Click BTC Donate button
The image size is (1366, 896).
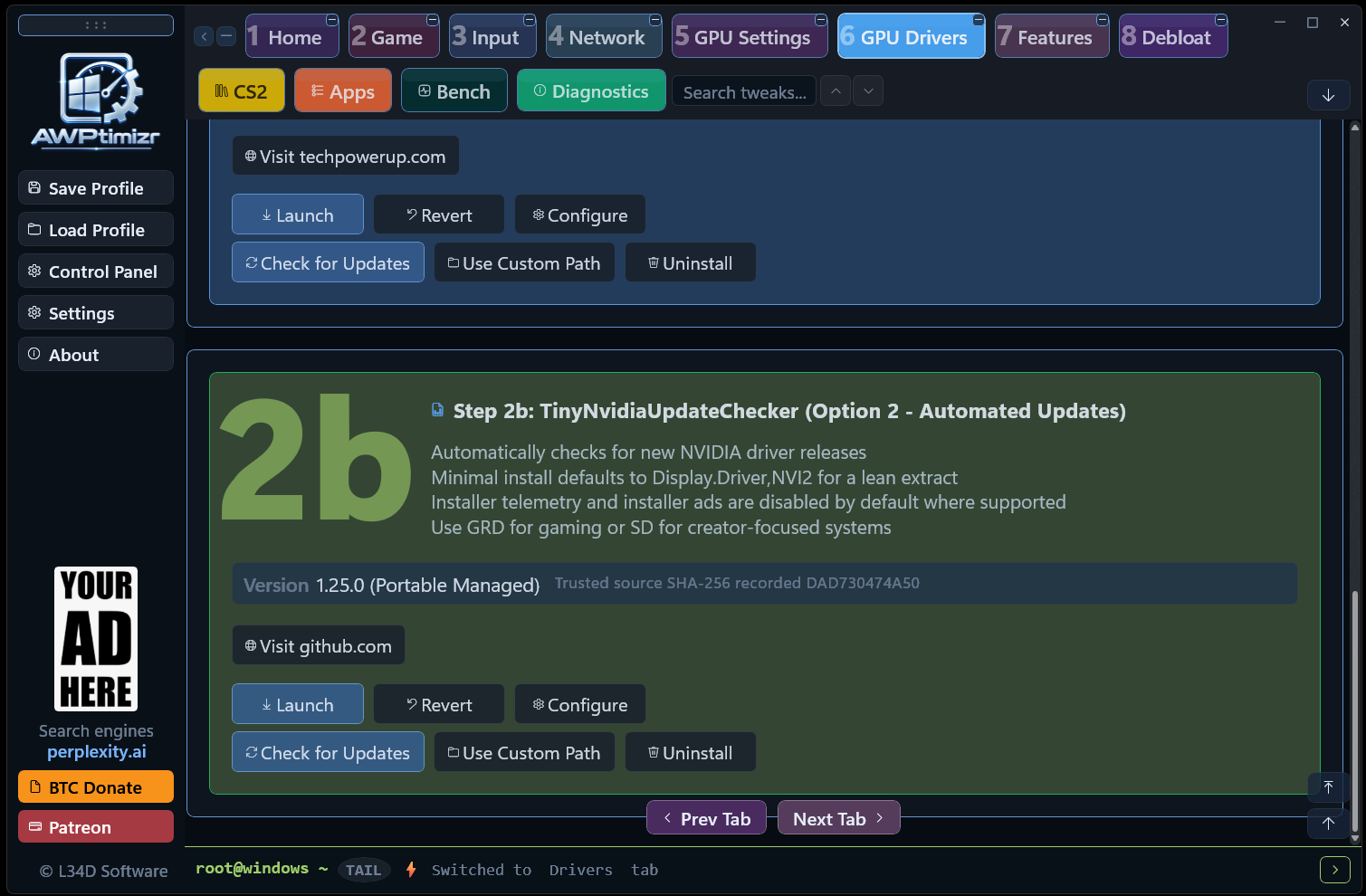[96, 786]
